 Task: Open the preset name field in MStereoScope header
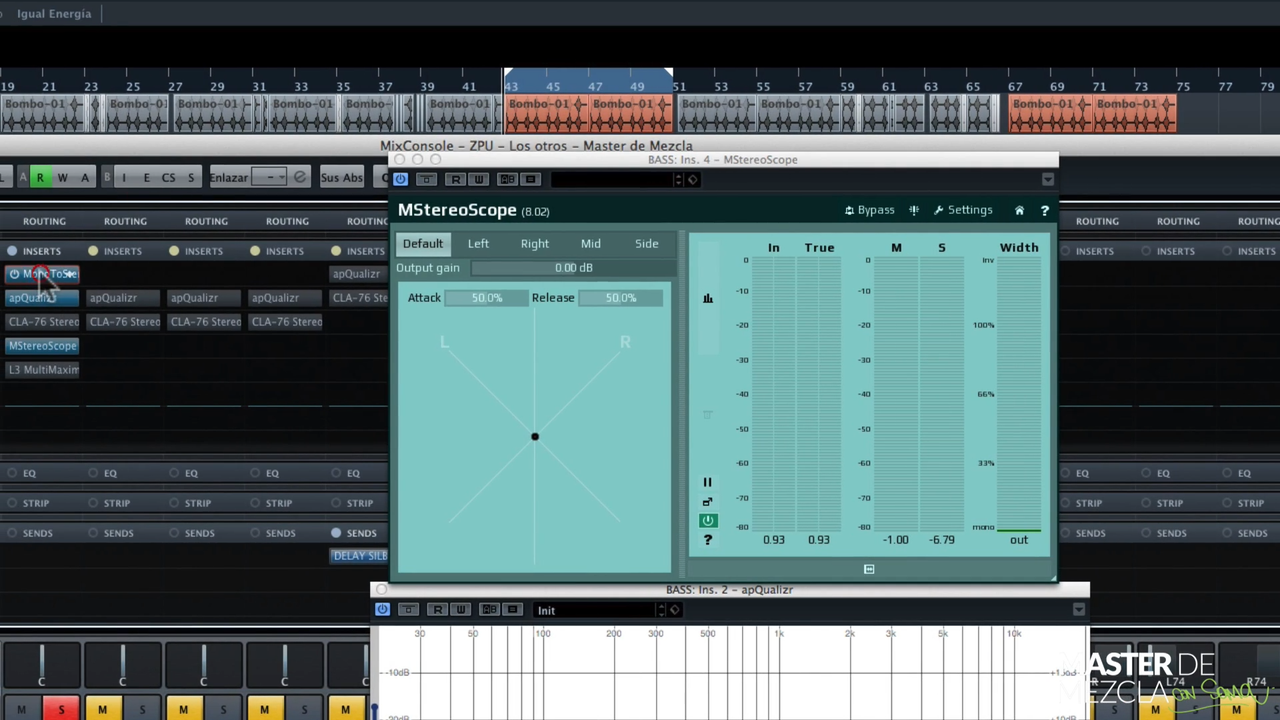612,179
